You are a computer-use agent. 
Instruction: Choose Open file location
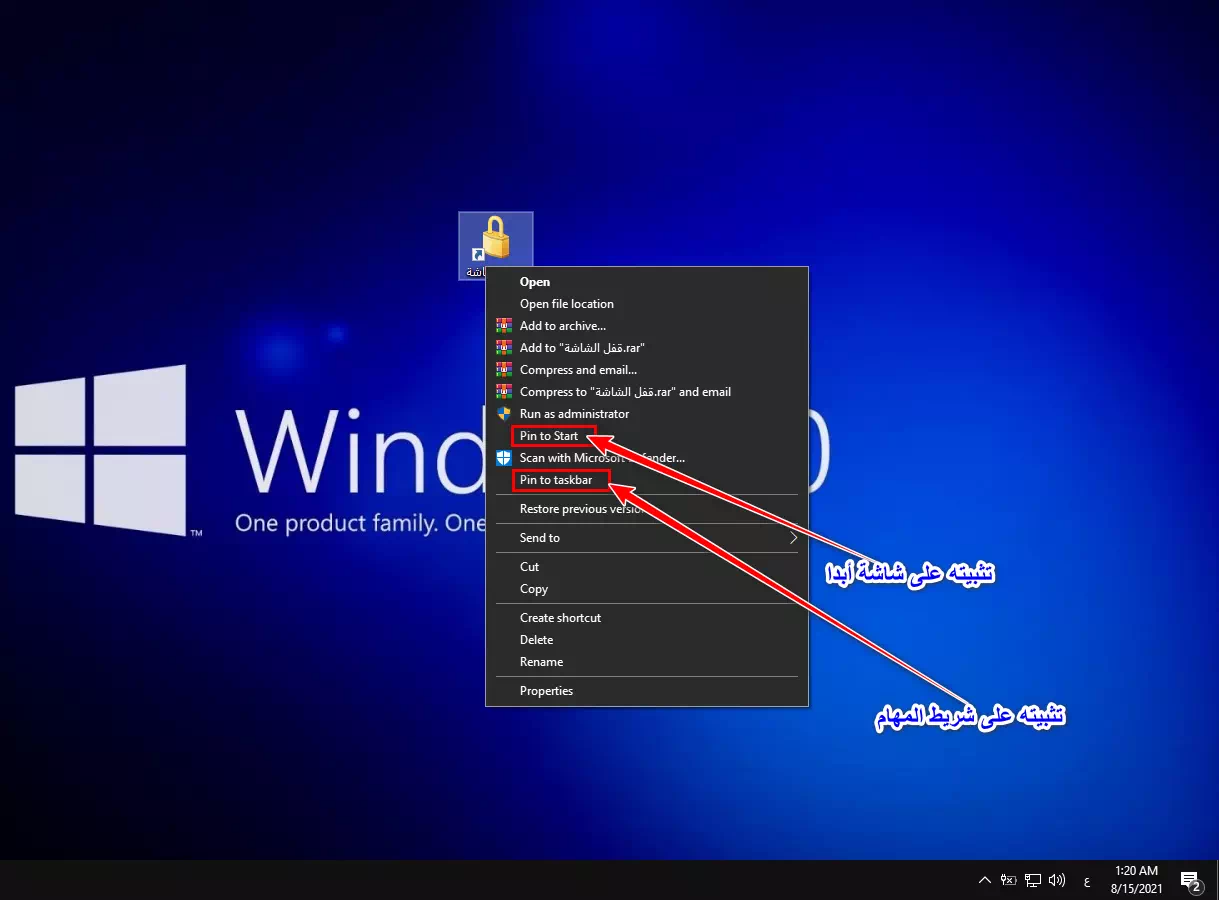pyautogui.click(x=566, y=304)
